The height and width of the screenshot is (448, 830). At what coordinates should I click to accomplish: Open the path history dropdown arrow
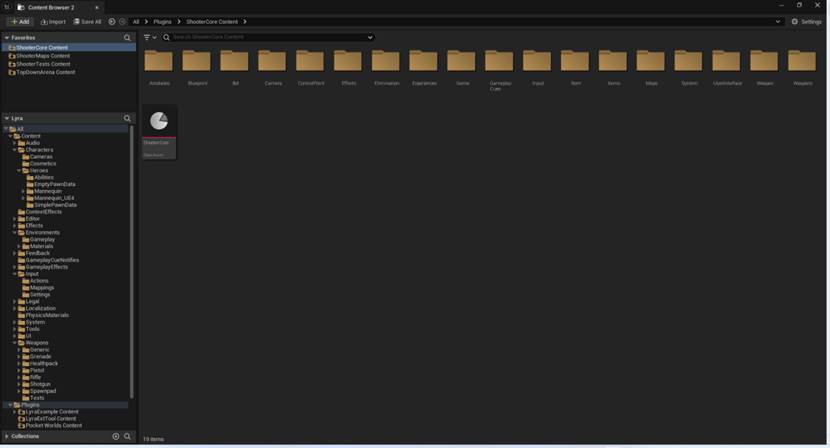pyautogui.click(x=778, y=21)
